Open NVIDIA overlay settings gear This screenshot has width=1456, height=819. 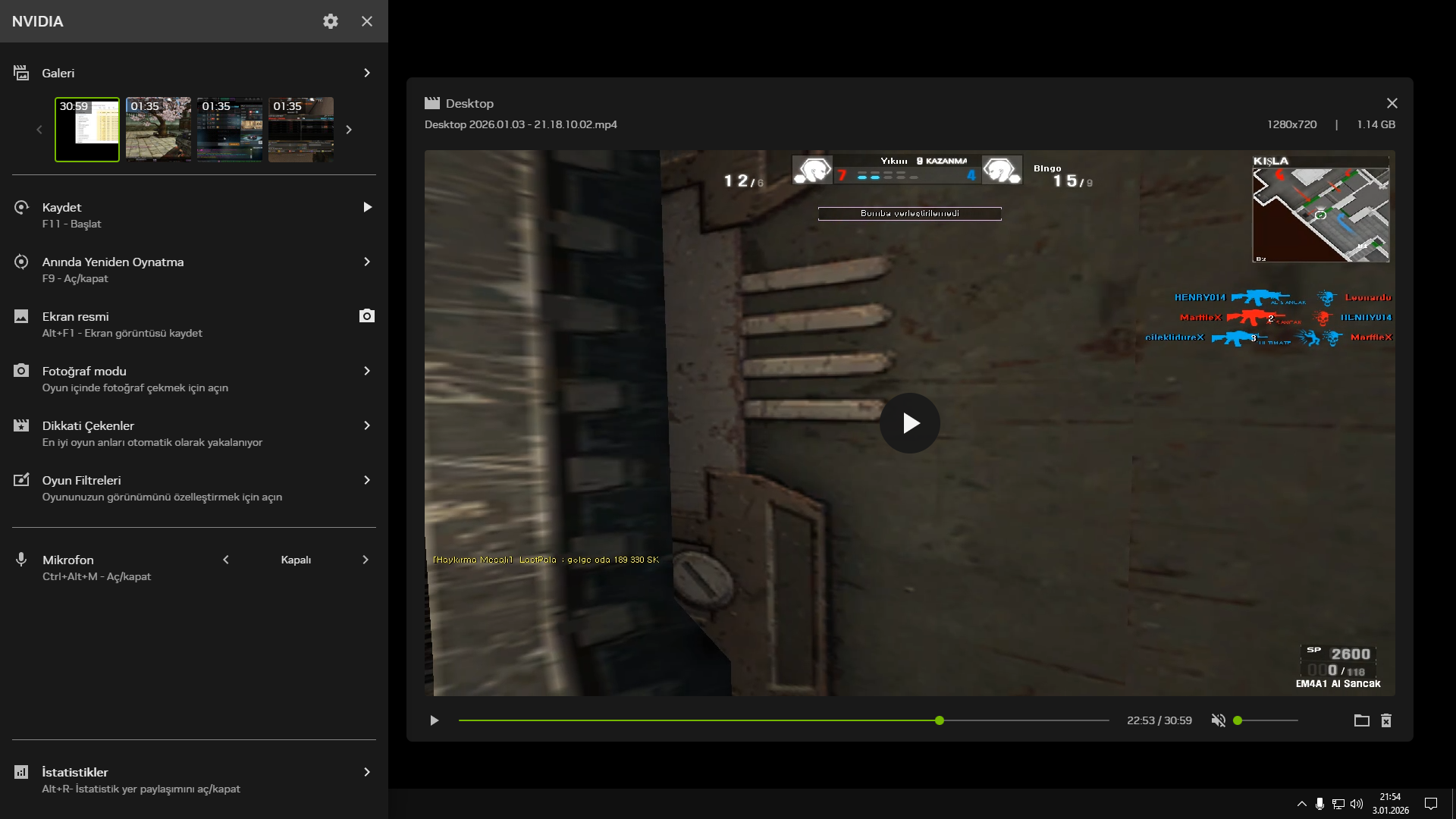[x=331, y=21]
